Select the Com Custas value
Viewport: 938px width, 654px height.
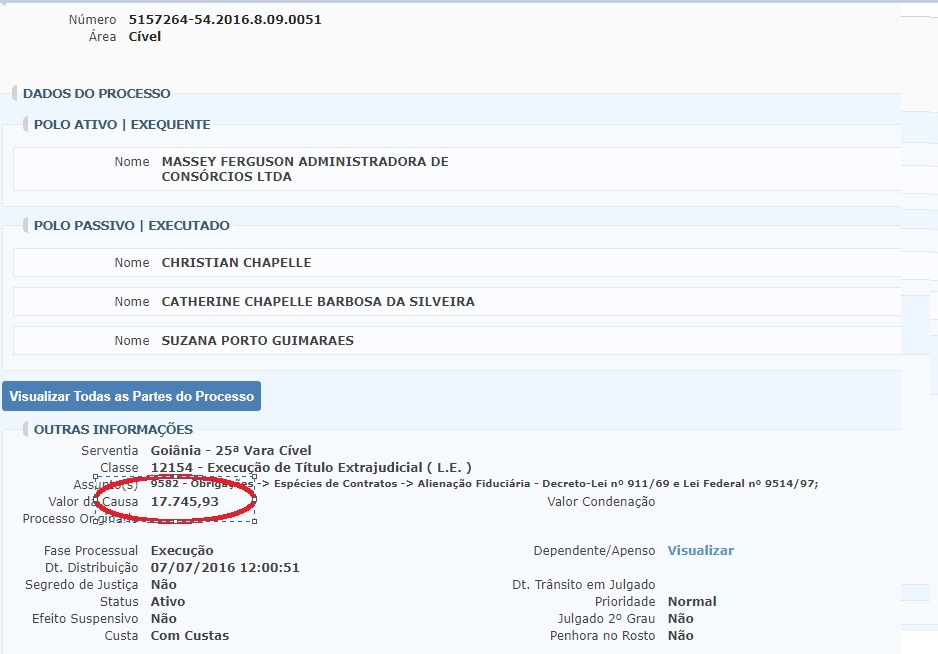pyautogui.click(x=189, y=636)
